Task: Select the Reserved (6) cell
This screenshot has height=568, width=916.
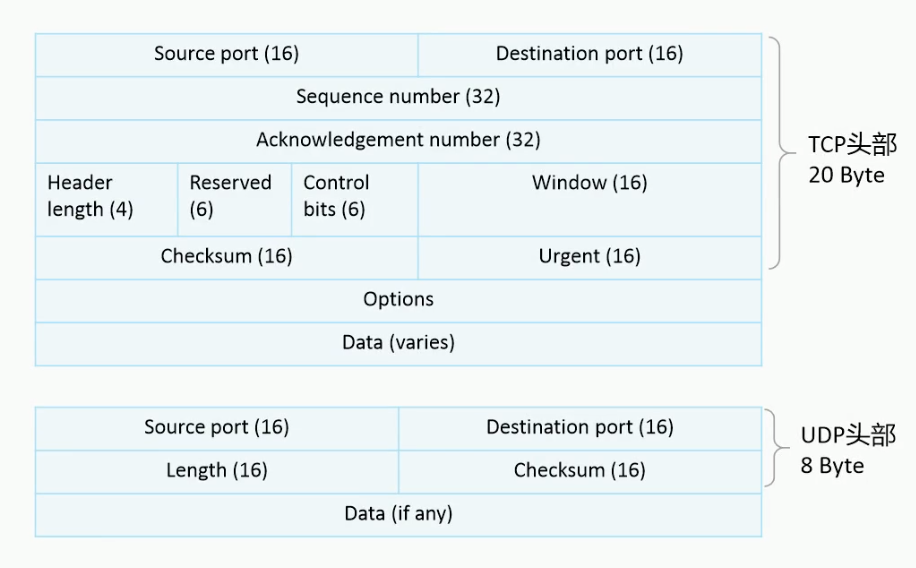Action: [x=234, y=199]
